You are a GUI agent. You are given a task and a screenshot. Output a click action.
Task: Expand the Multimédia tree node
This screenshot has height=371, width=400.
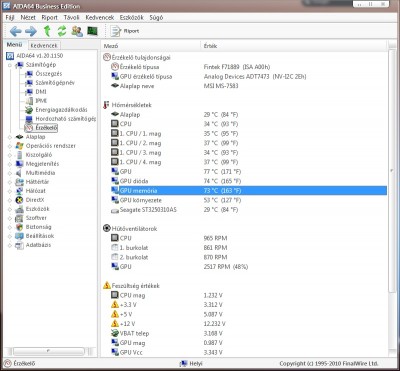click(10, 173)
